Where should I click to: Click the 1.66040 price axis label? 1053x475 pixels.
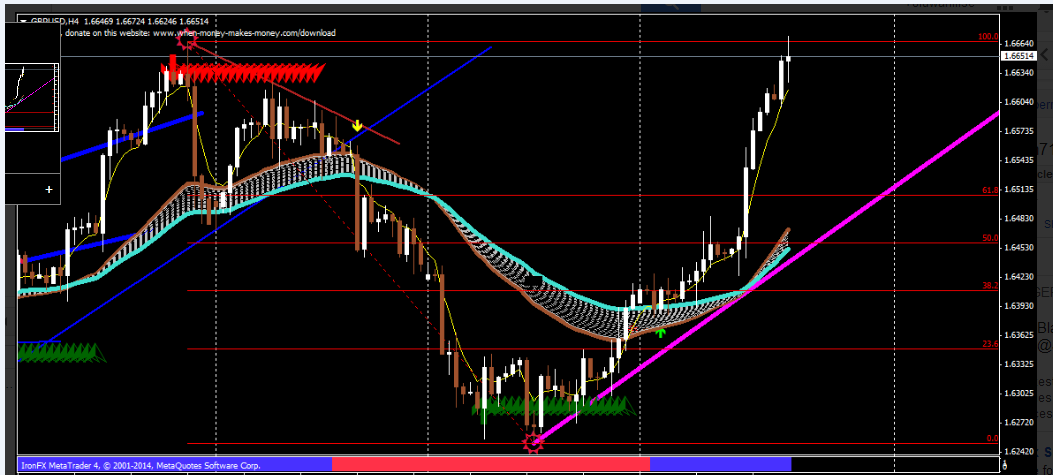point(1020,102)
